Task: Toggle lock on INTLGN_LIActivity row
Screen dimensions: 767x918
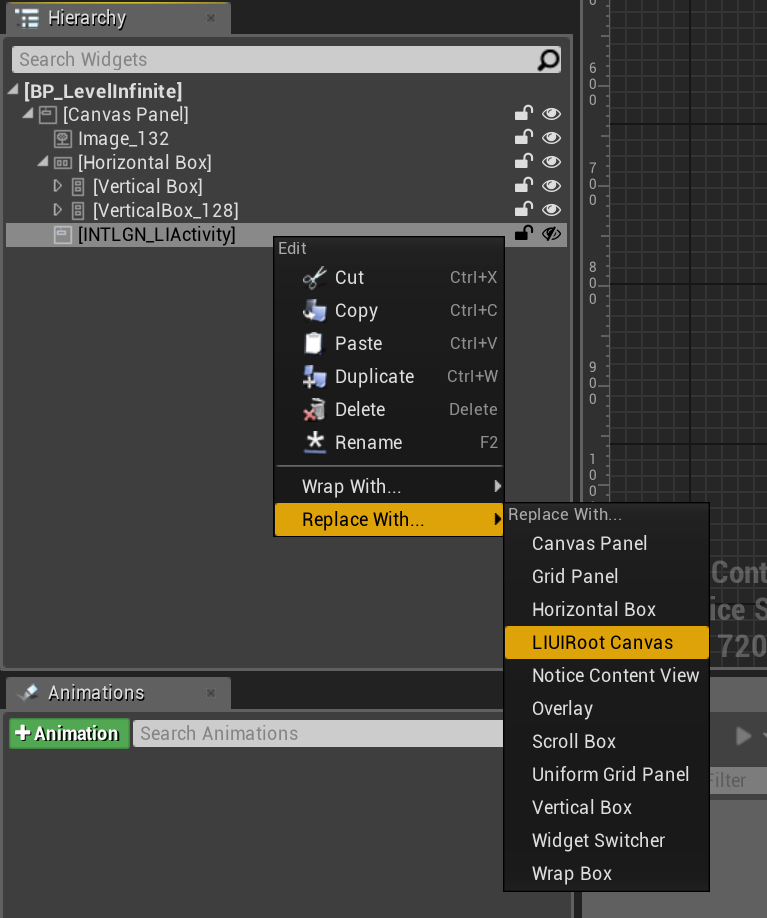Action: coord(523,234)
